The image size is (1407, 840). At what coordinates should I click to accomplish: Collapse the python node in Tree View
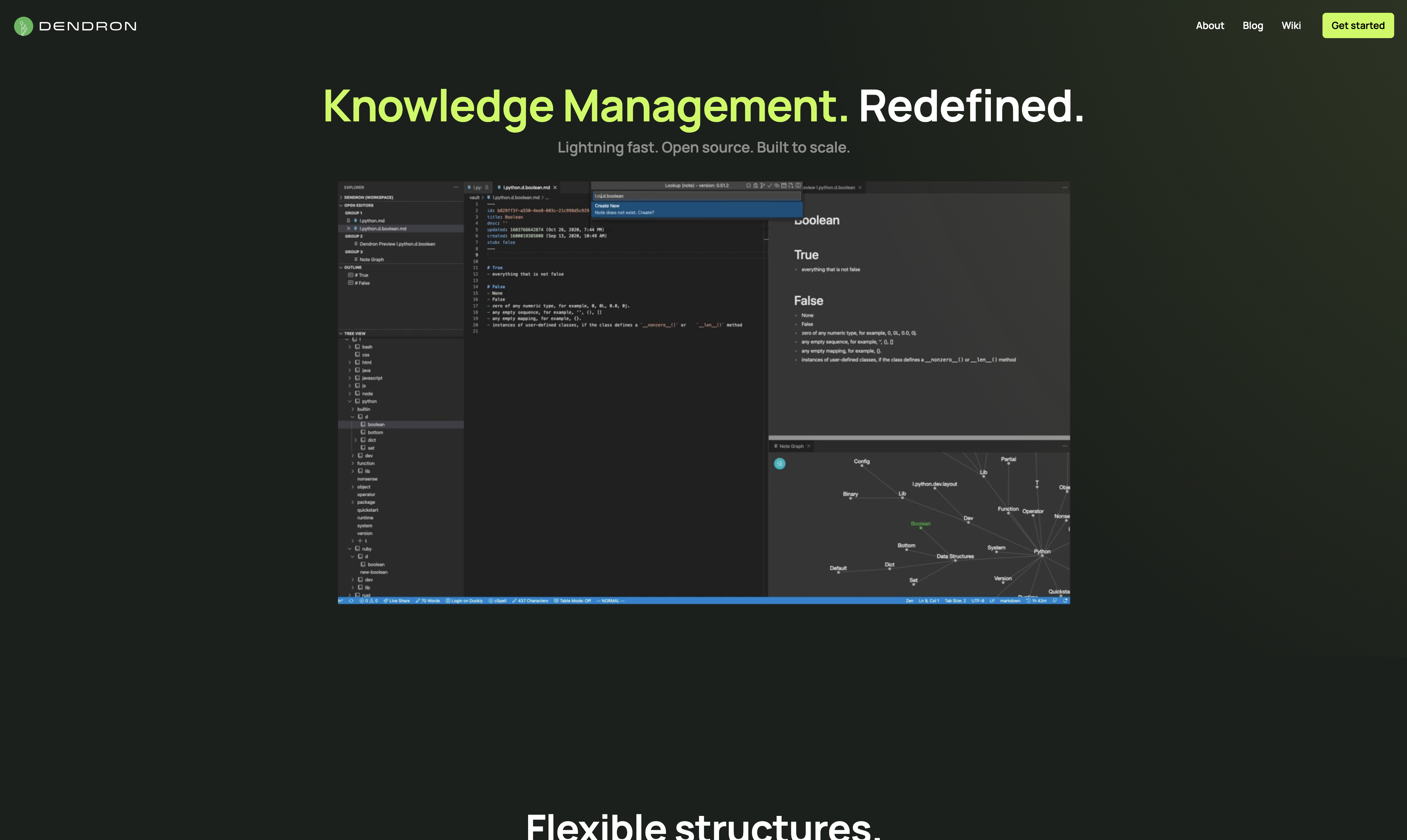tap(350, 401)
